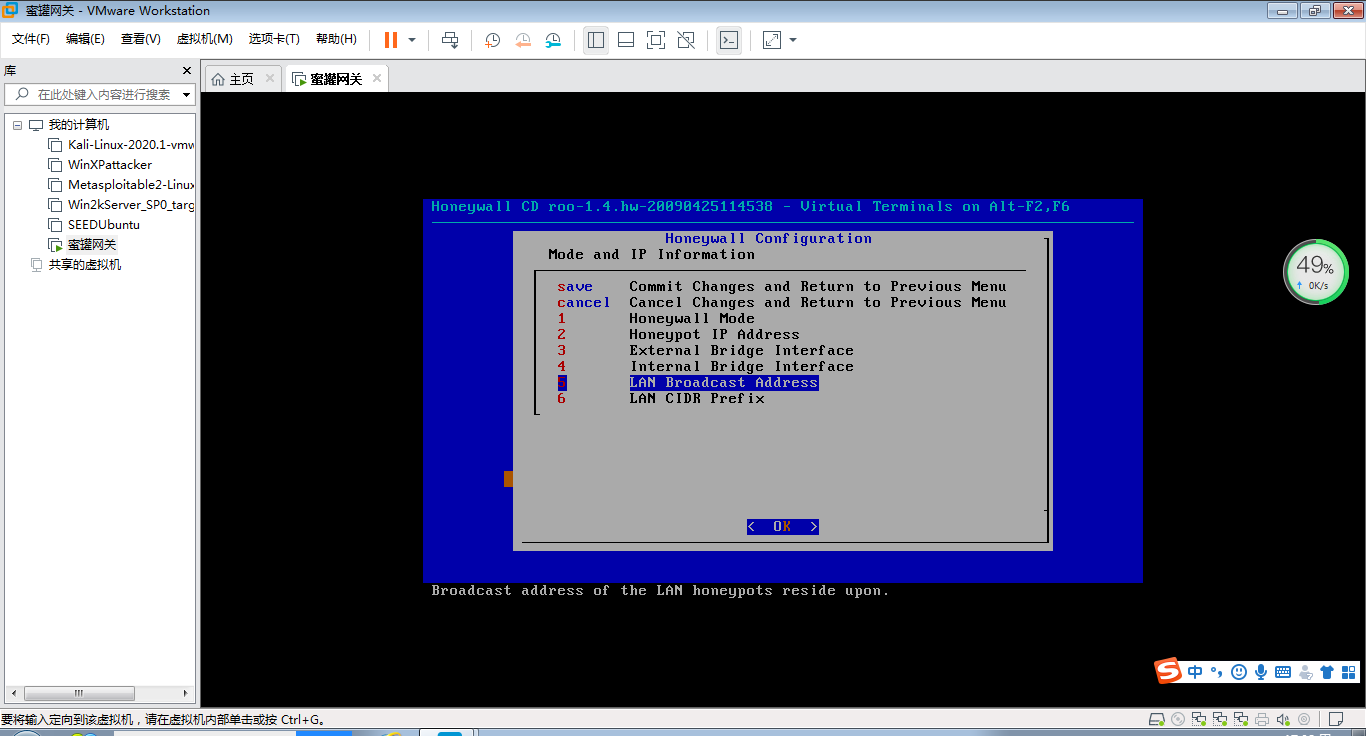Open the 选项卡(T) menu
Image resolution: width=1366 pixels, height=736 pixels.
click(x=274, y=39)
